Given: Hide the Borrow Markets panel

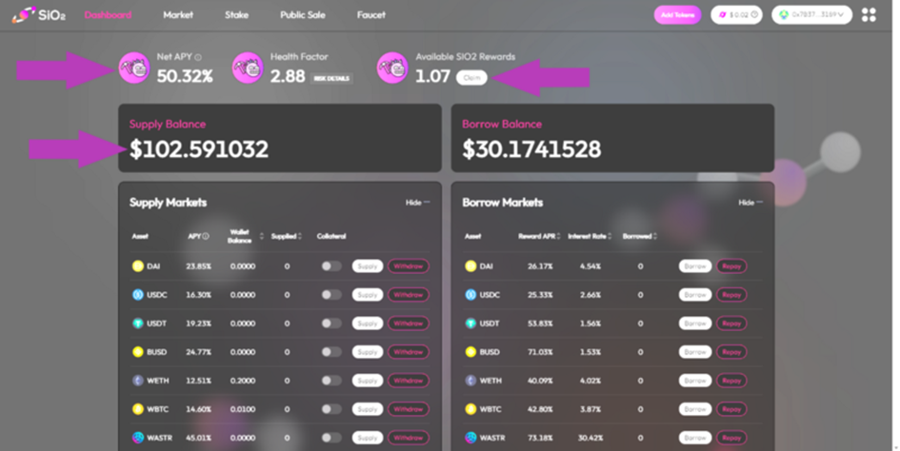Looking at the screenshot, I should (750, 202).
